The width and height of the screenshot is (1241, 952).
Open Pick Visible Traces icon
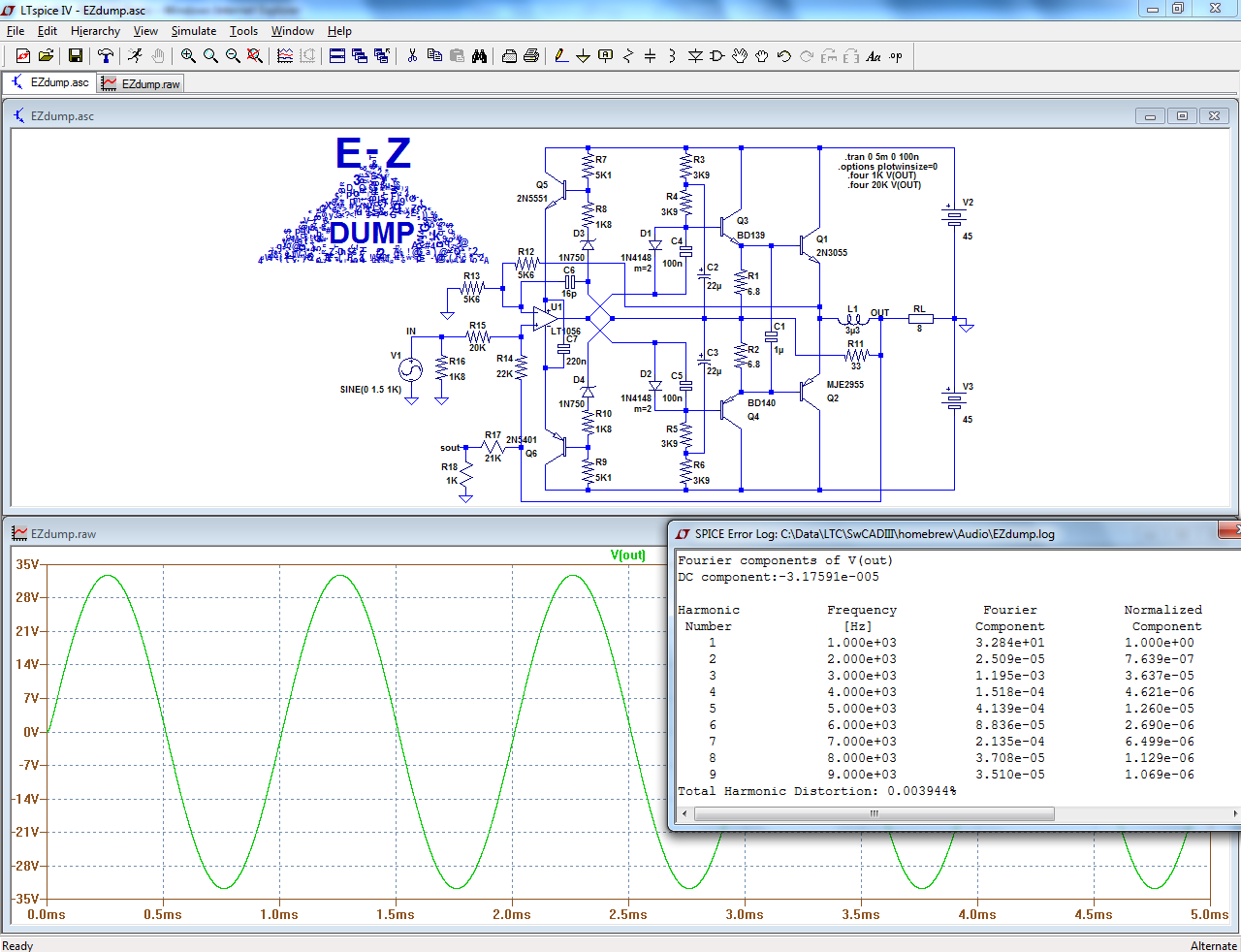click(x=285, y=56)
